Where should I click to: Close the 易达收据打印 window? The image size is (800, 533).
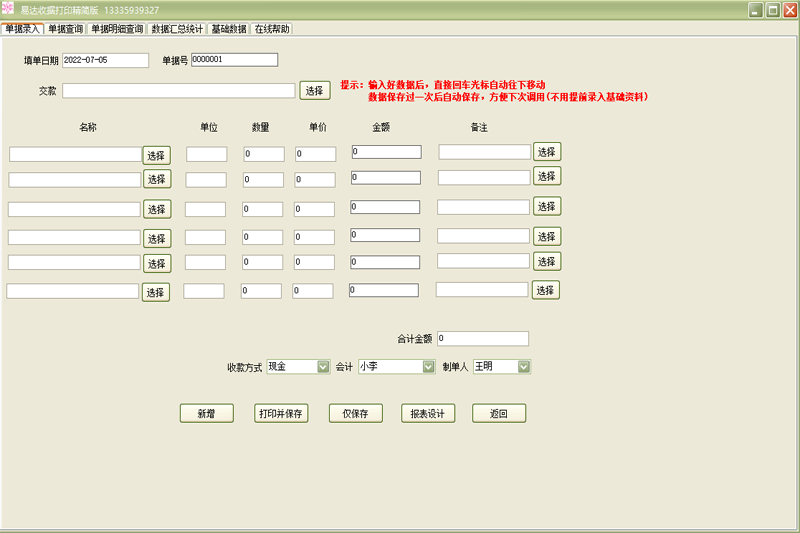(x=790, y=10)
